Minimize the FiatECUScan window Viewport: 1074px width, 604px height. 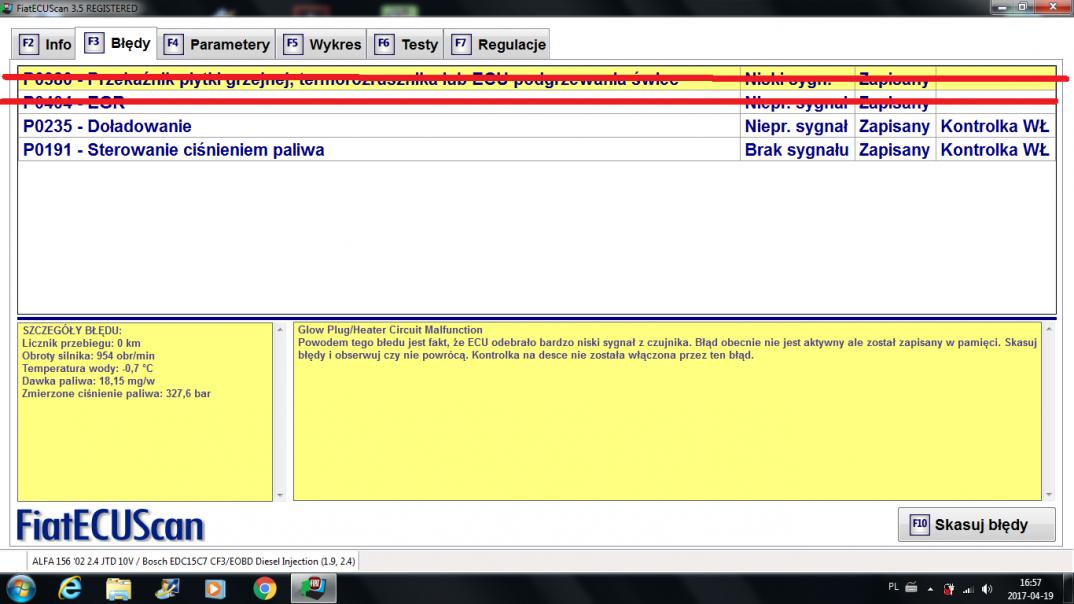click(1002, 7)
